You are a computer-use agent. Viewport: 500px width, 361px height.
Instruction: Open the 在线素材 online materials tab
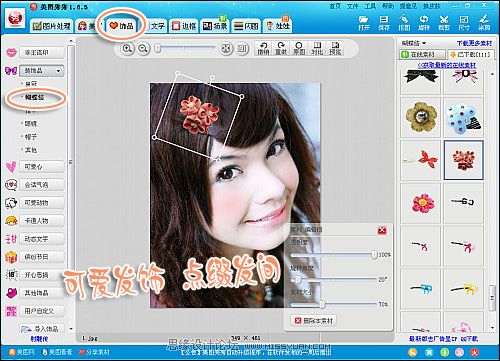422,54
